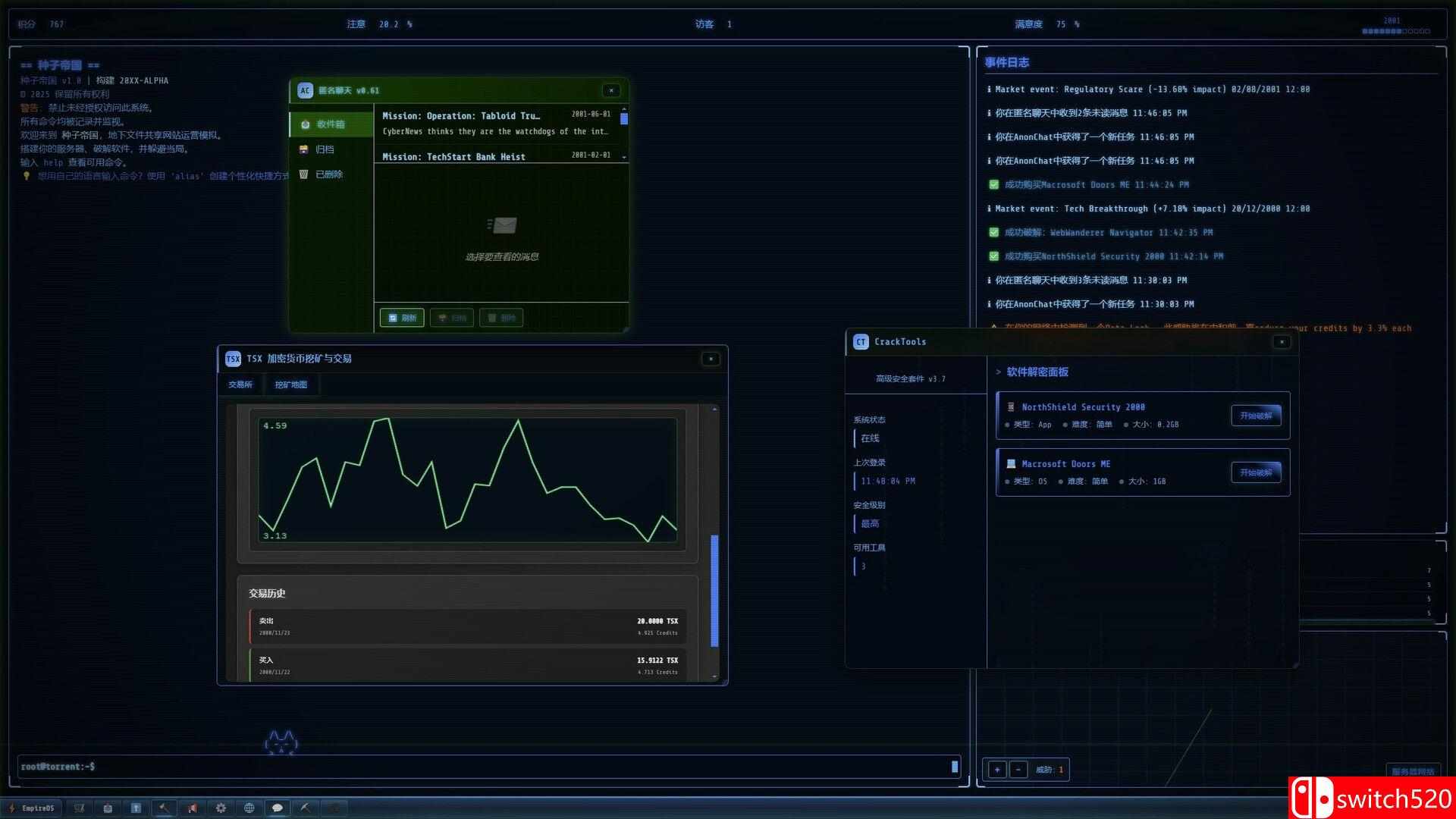This screenshot has height=819, width=1456.
Task: Click the TSX window vertical scrollbar
Action: (714, 590)
